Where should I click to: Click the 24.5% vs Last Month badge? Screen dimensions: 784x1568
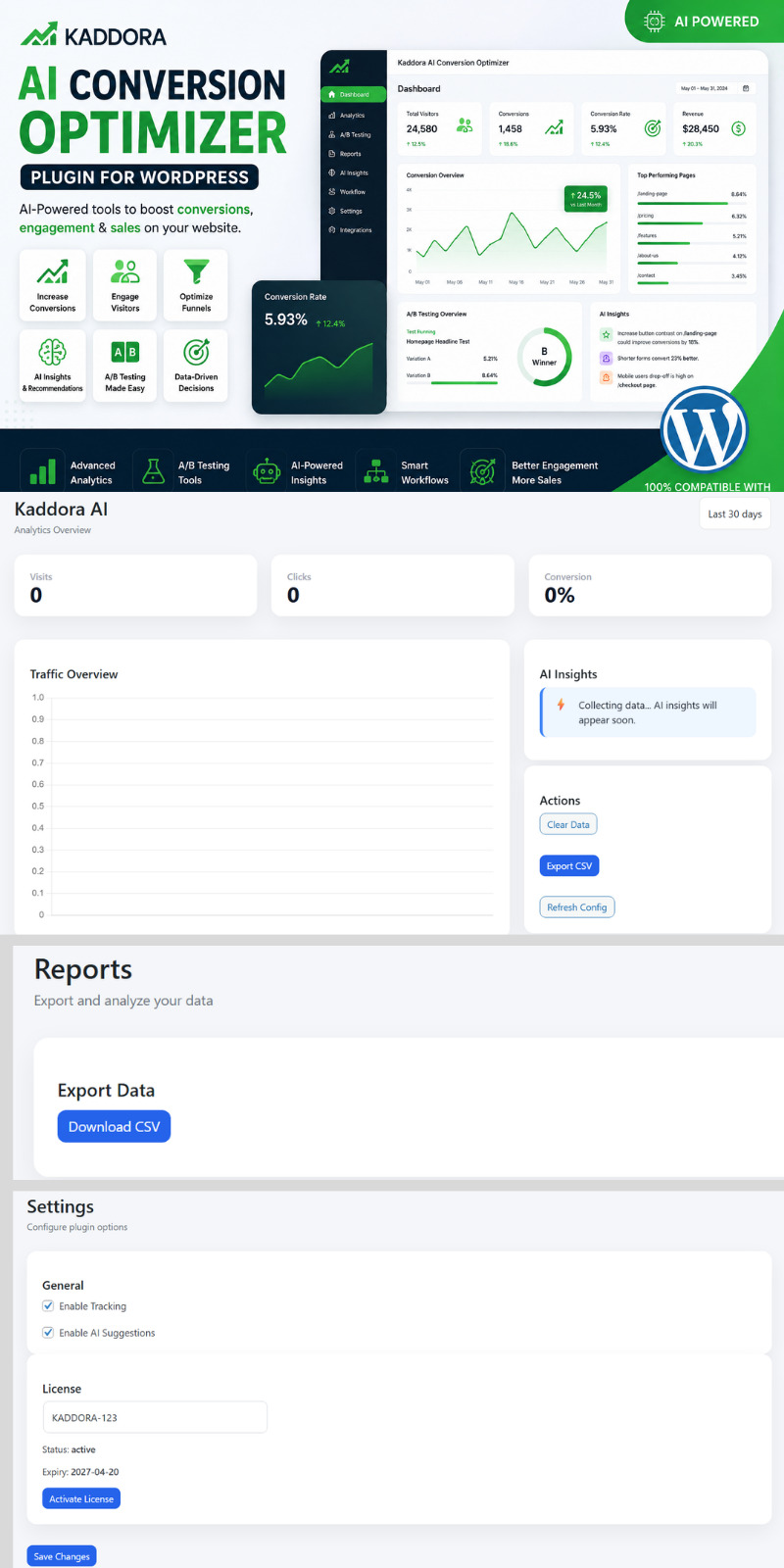pyautogui.click(x=586, y=199)
